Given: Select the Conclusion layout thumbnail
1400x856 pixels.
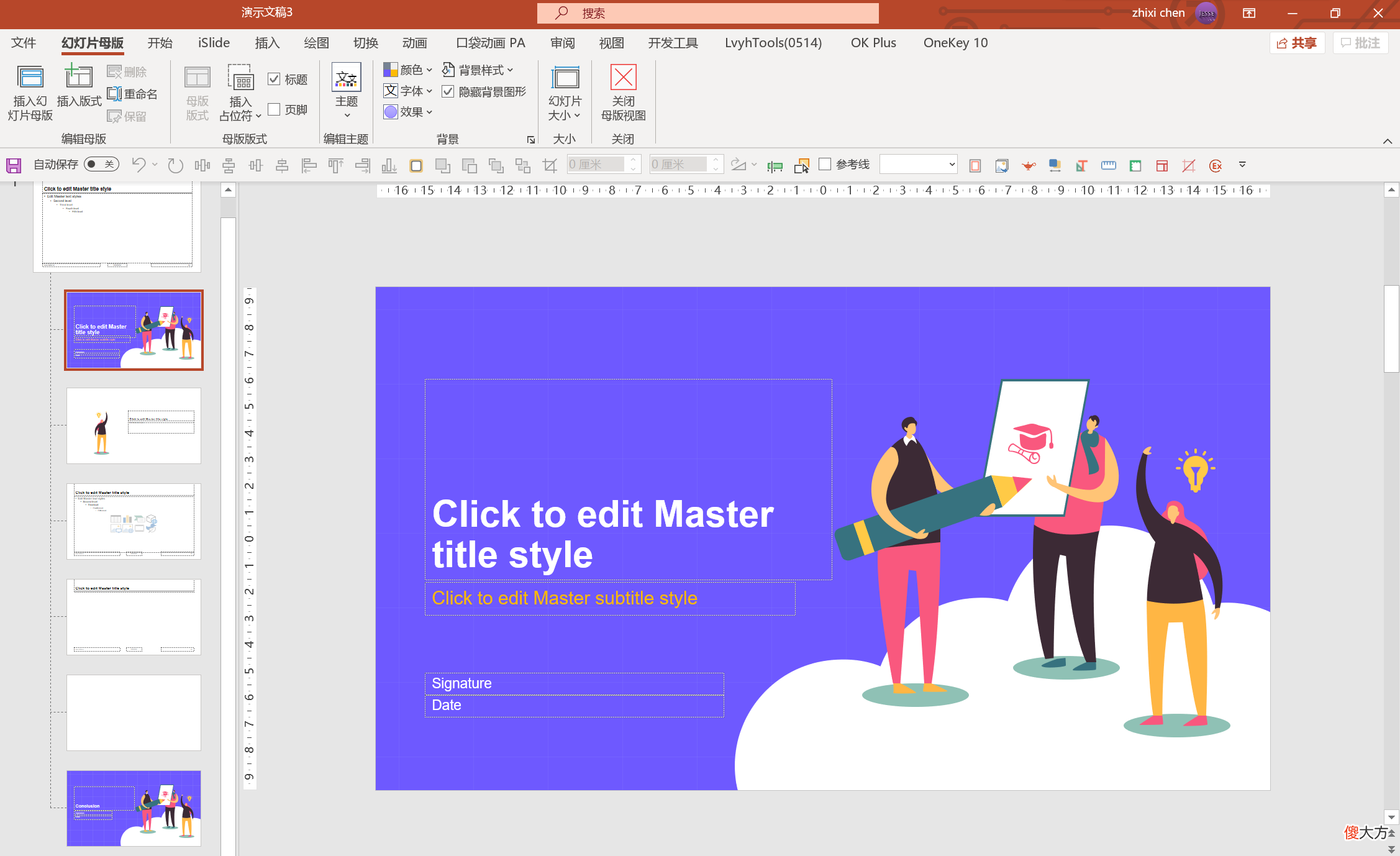Looking at the screenshot, I should point(134,808).
